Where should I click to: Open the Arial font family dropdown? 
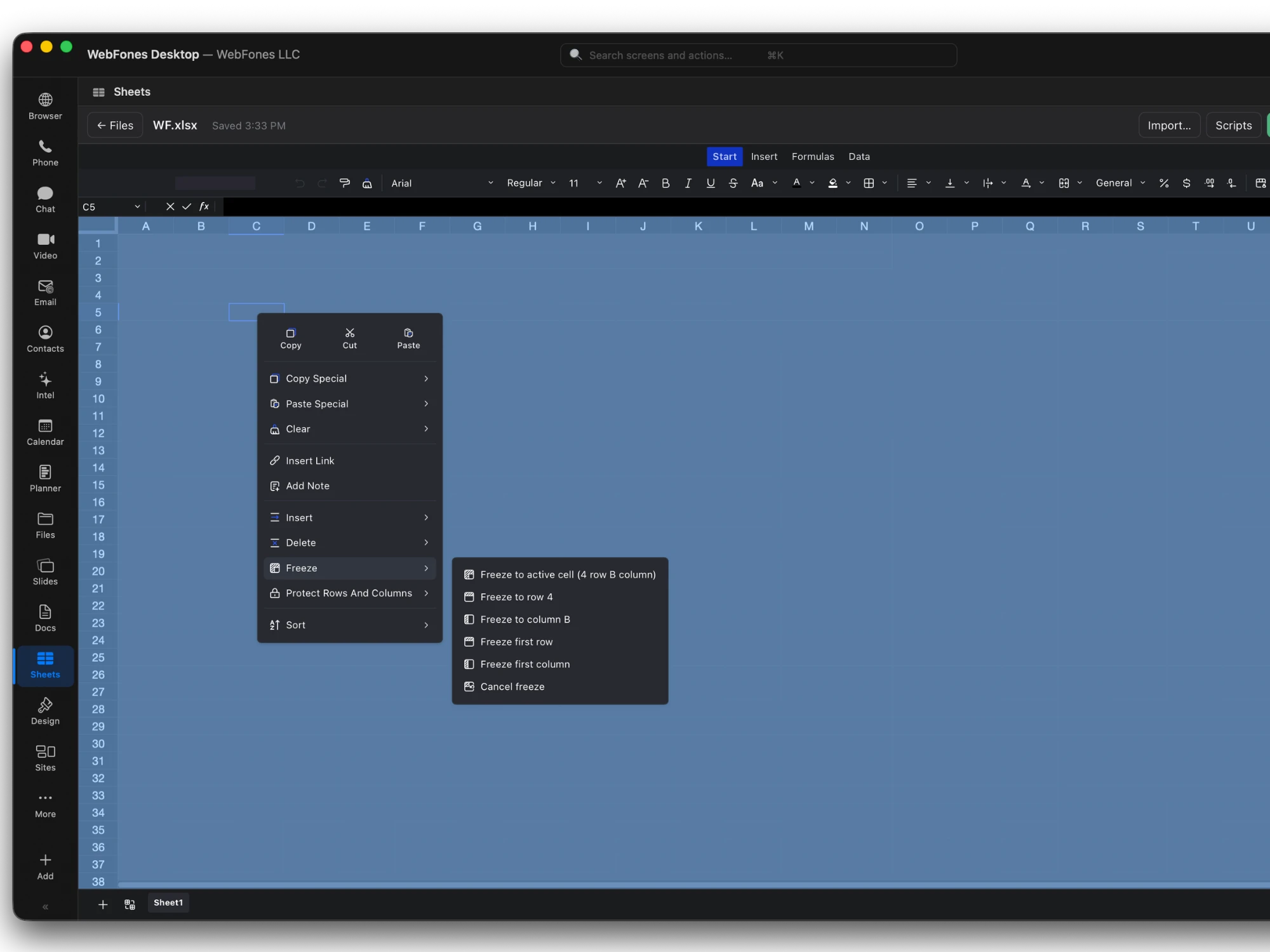pyautogui.click(x=442, y=183)
